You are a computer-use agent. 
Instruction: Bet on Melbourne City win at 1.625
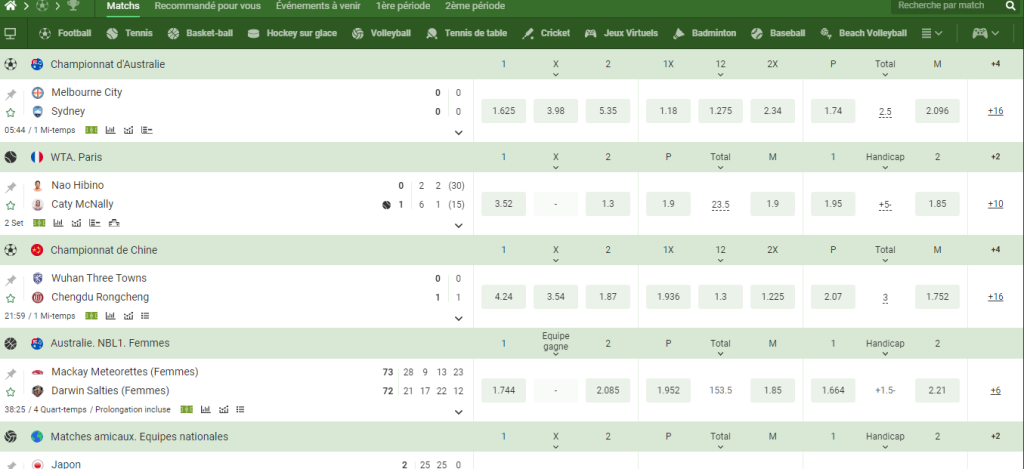(x=504, y=111)
